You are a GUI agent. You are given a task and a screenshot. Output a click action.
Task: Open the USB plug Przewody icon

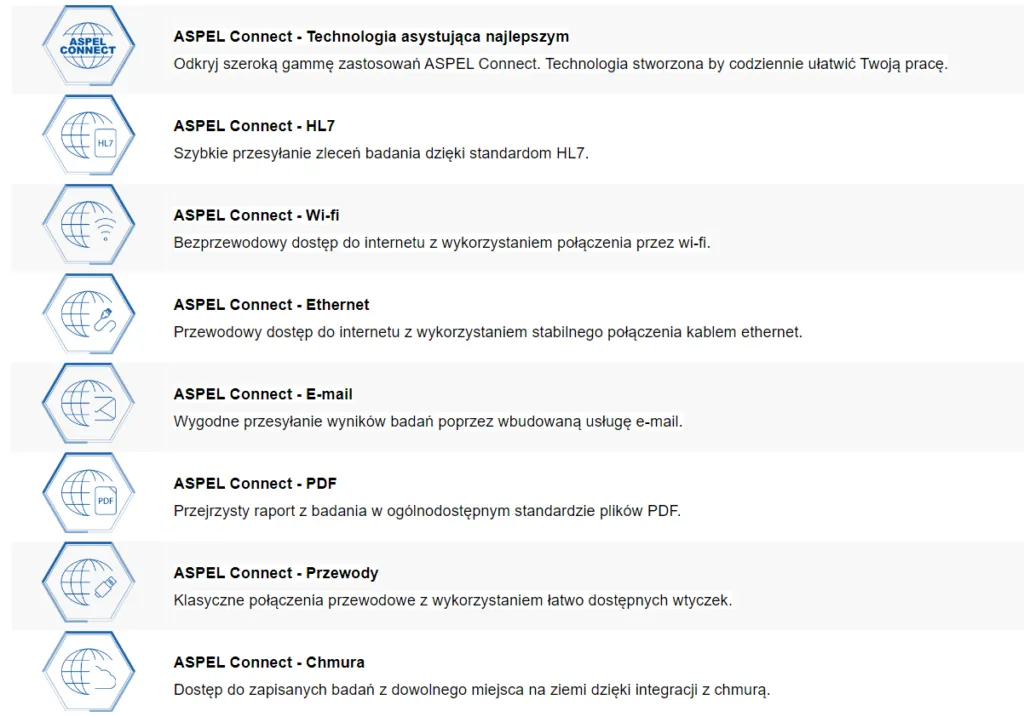[89, 582]
